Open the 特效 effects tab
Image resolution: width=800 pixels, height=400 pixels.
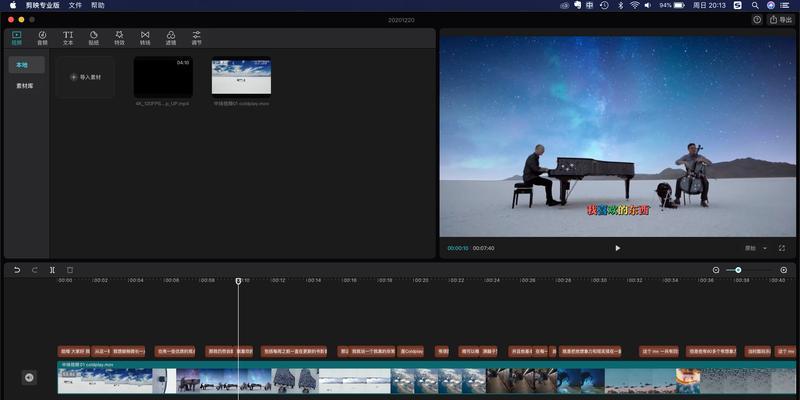pyautogui.click(x=119, y=38)
